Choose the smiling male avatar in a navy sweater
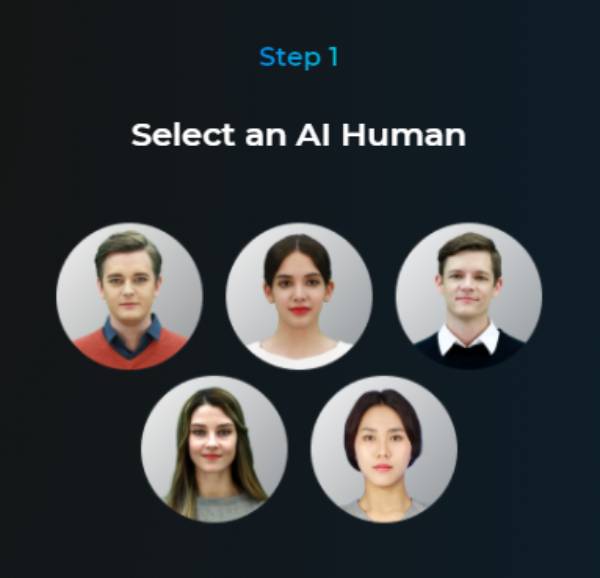Viewport: 600px width, 578px height. pyautogui.click(x=469, y=296)
